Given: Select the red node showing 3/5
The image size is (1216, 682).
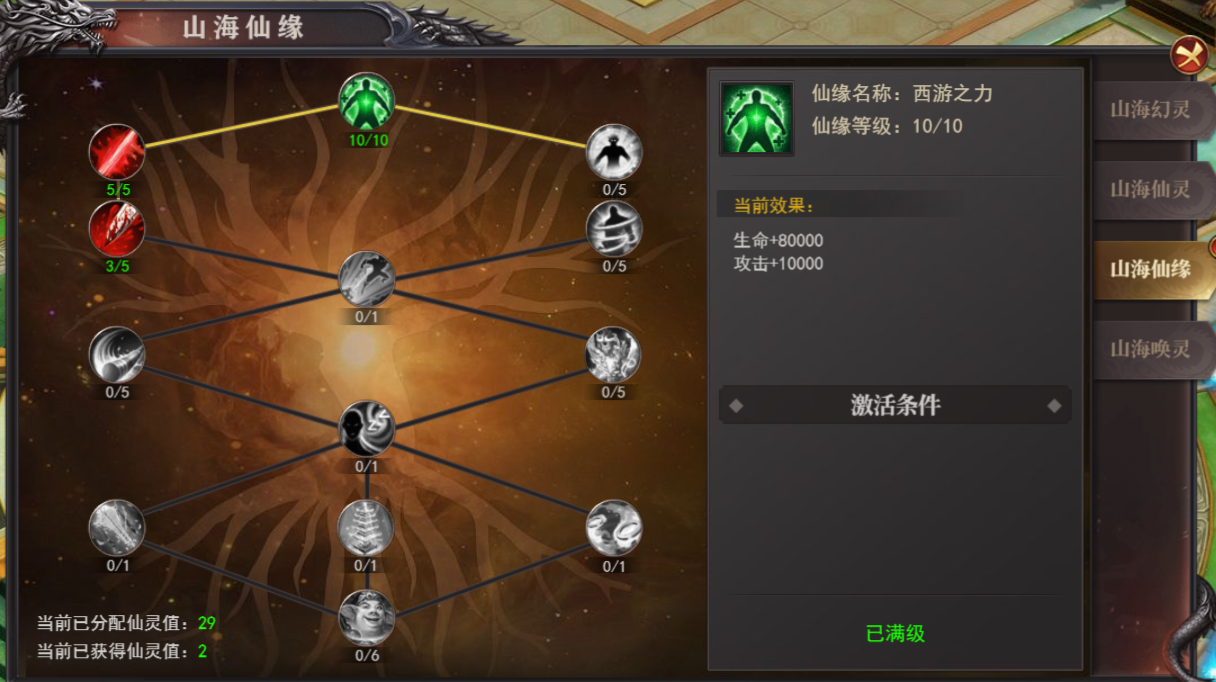Looking at the screenshot, I should 117,228.
